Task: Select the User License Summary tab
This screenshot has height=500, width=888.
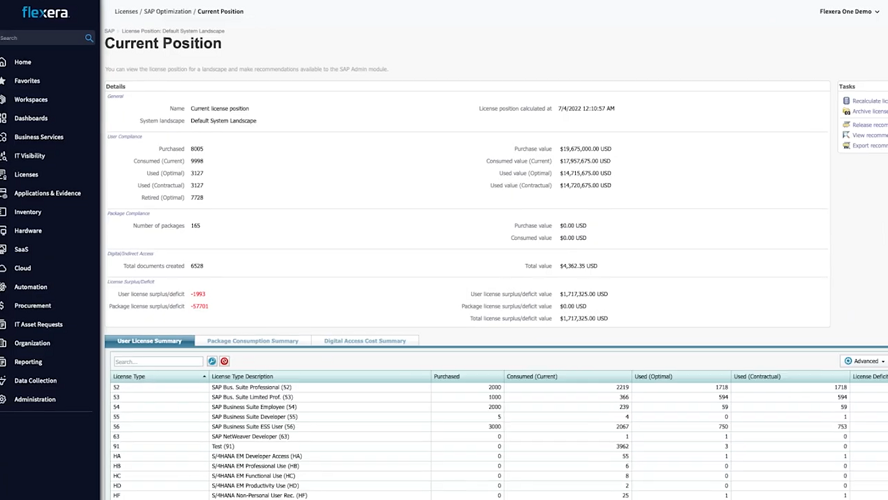Action: [x=149, y=341]
